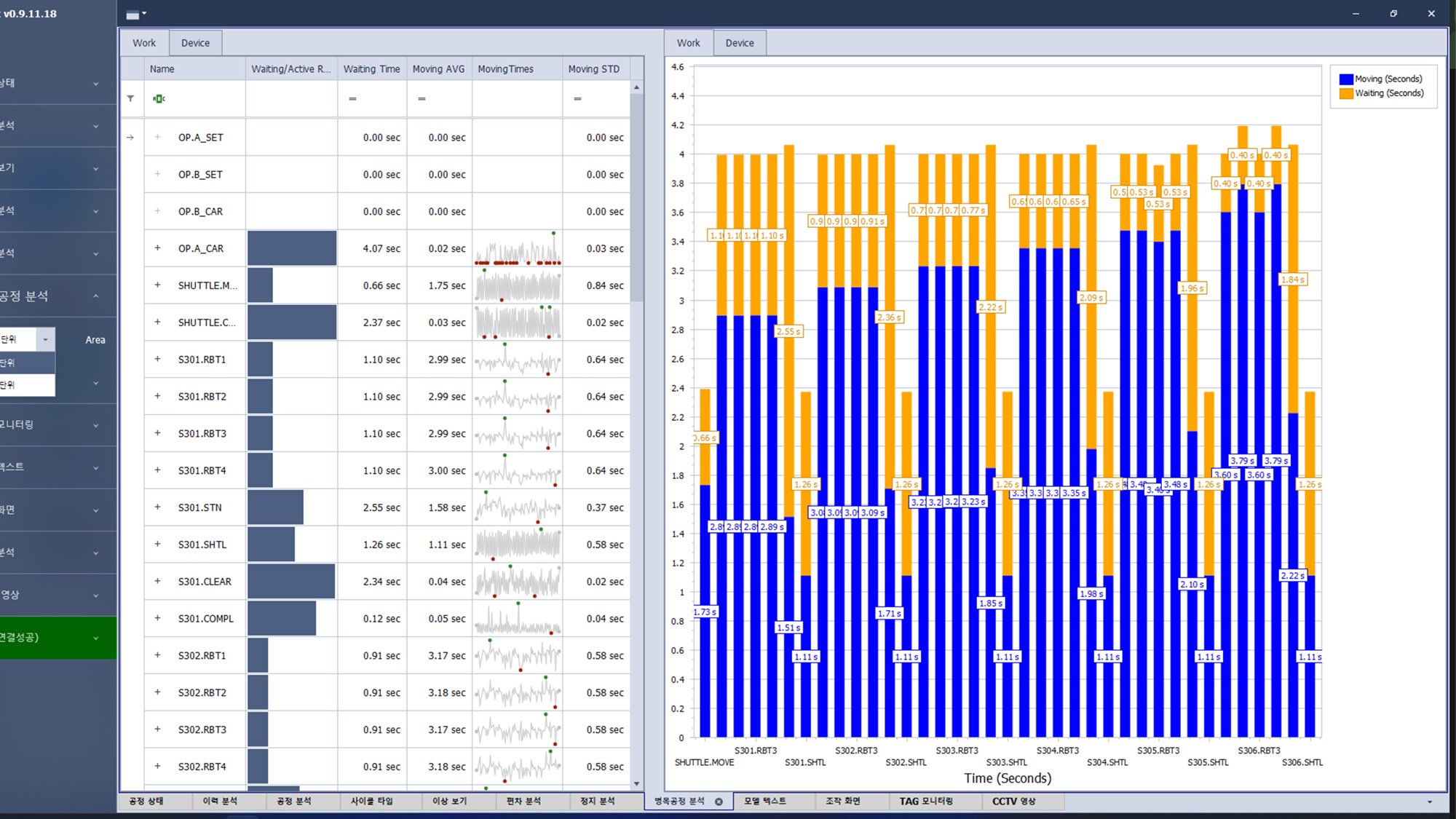Switch to the Device tab in left panel
Image resolution: width=1456 pixels, height=819 pixels.
195,43
